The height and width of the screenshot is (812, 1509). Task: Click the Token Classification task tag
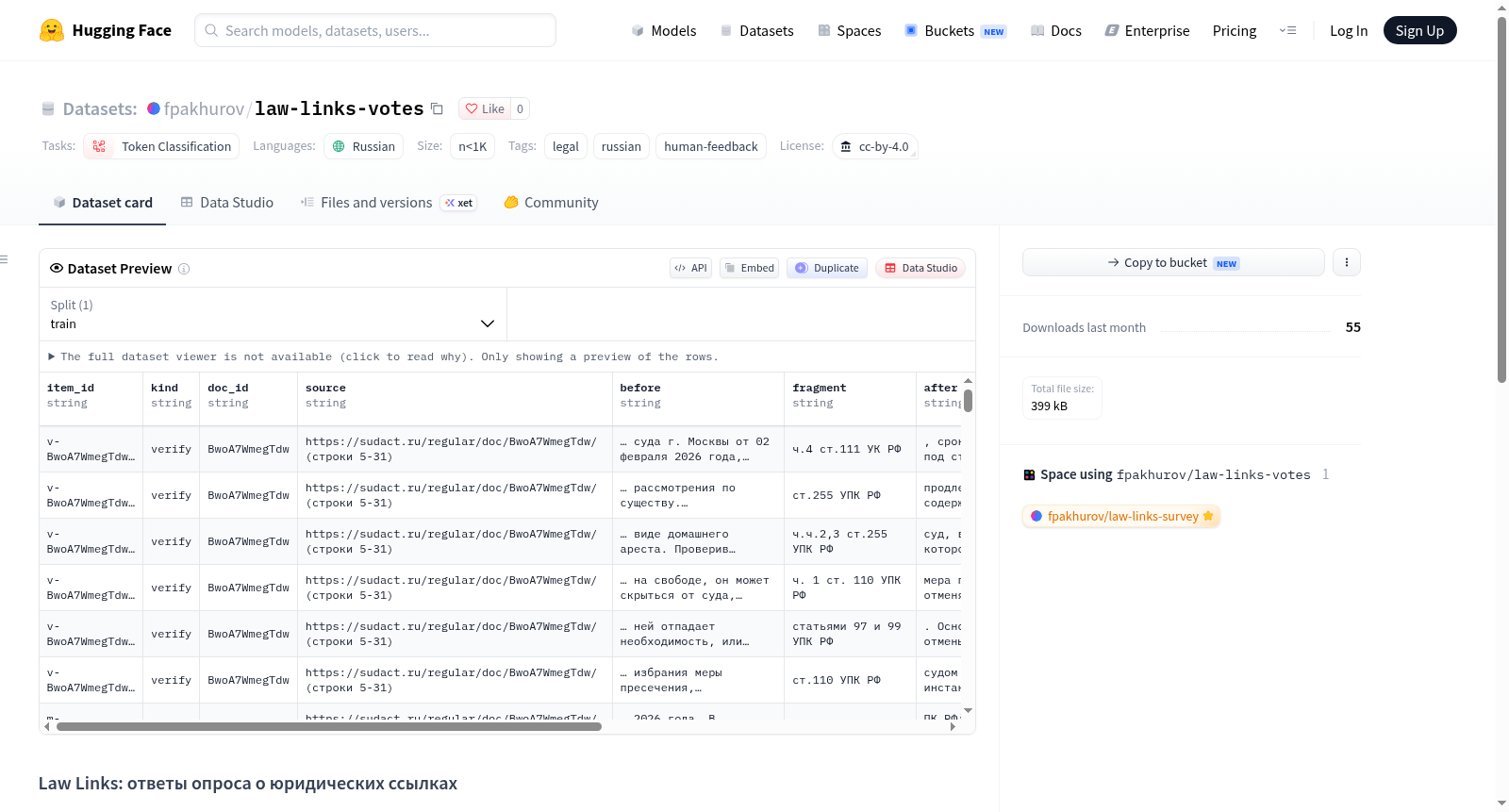click(161, 146)
